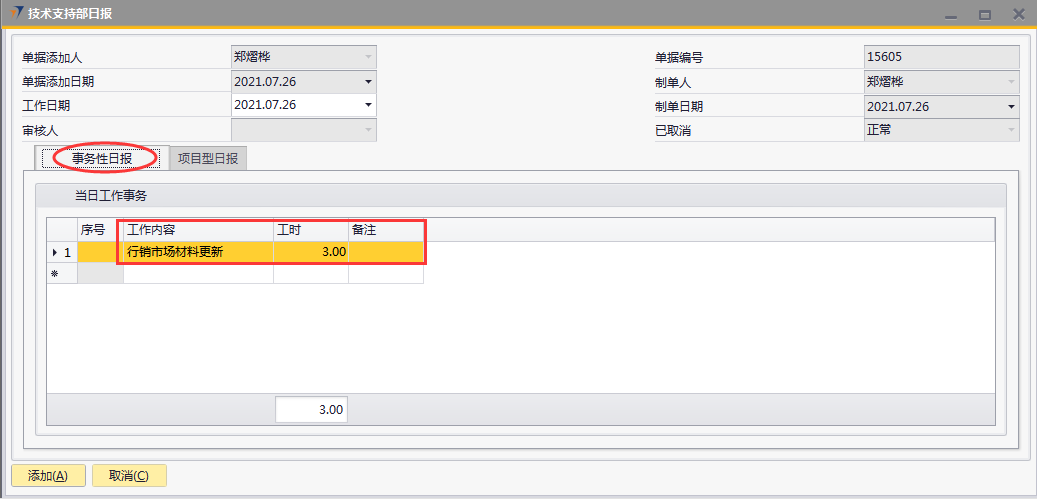Open the 审核人 dropdown
This screenshot has height=500, width=1037.
pos(368,130)
